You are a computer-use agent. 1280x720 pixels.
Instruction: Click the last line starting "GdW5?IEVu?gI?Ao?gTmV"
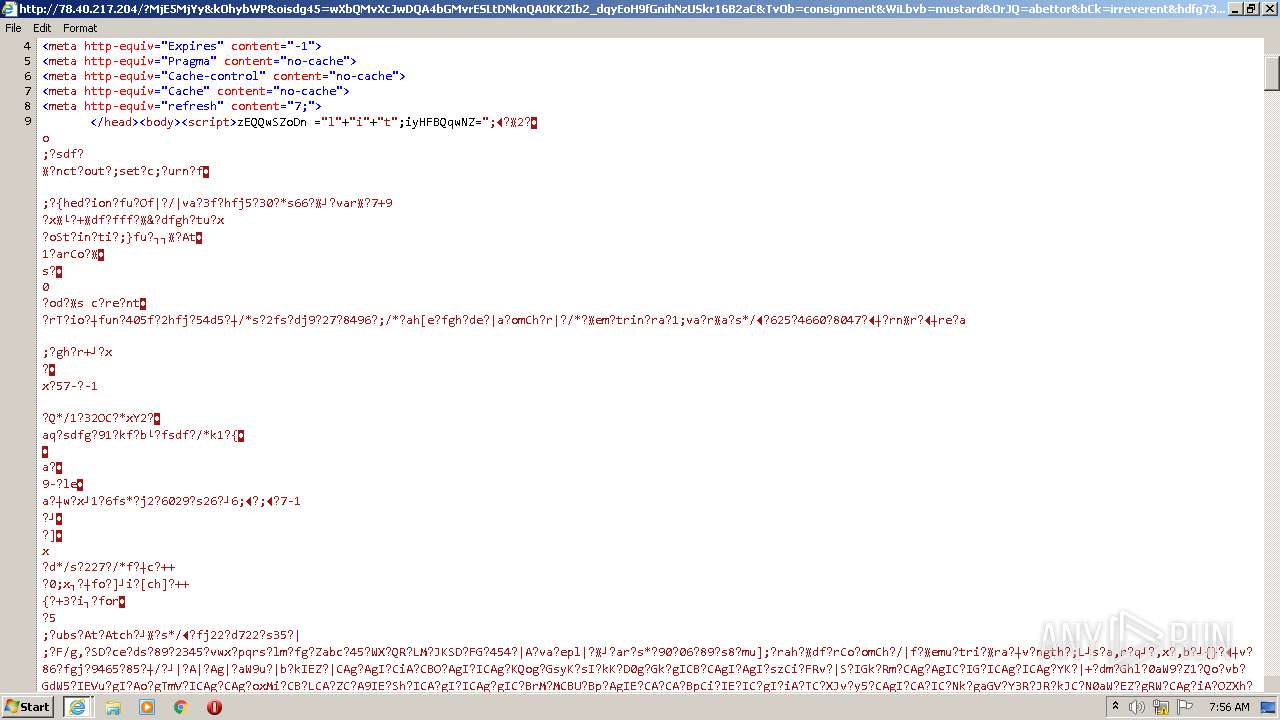click(x=647, y=685)
